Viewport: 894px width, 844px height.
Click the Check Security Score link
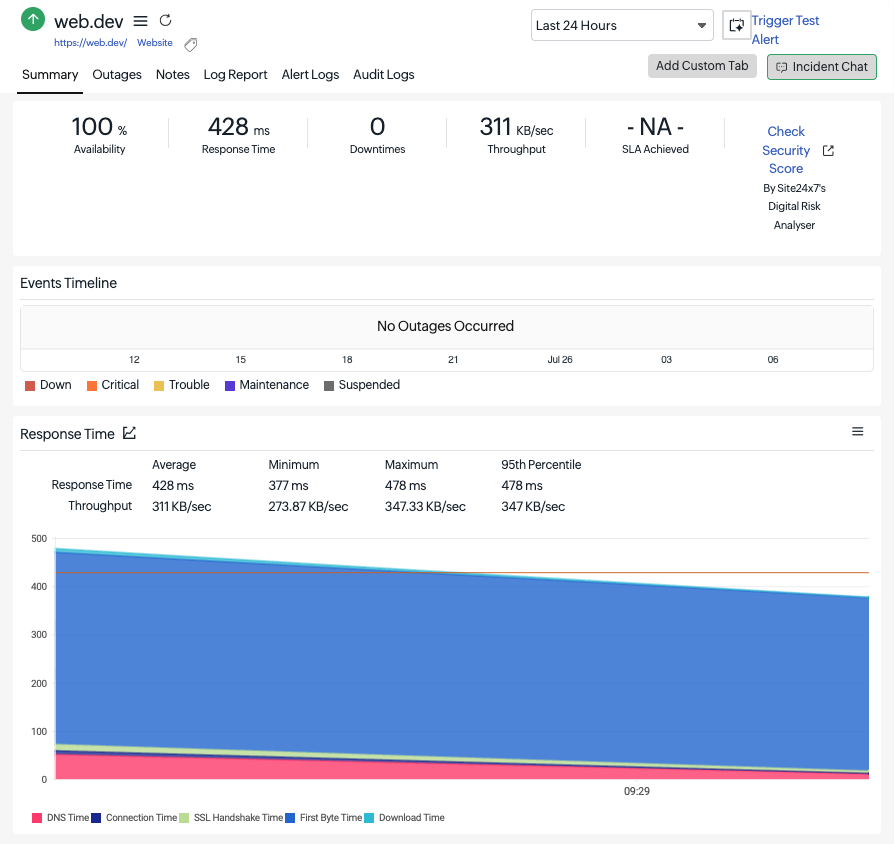click(x=786, y=150)
